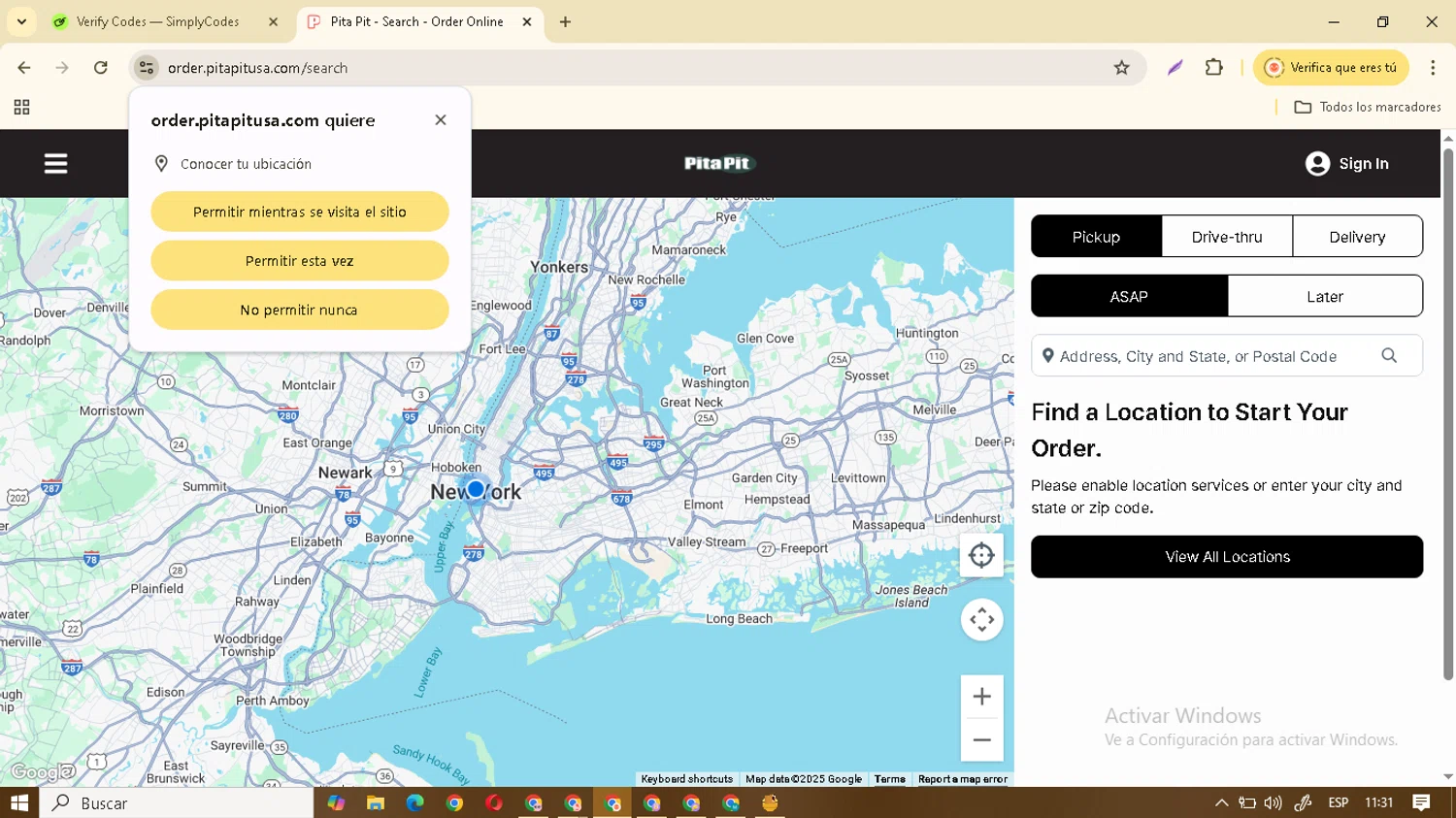Screen dimensions: 1456x818
Task: Click Report a map error link
Action: pyautogui.click(x=963, y=779)
